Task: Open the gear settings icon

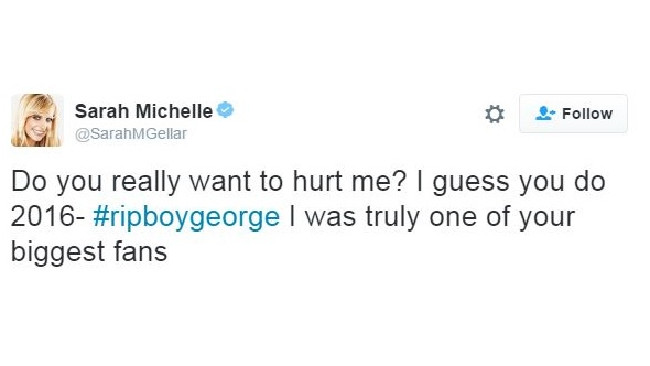Action: click(495, 114)
